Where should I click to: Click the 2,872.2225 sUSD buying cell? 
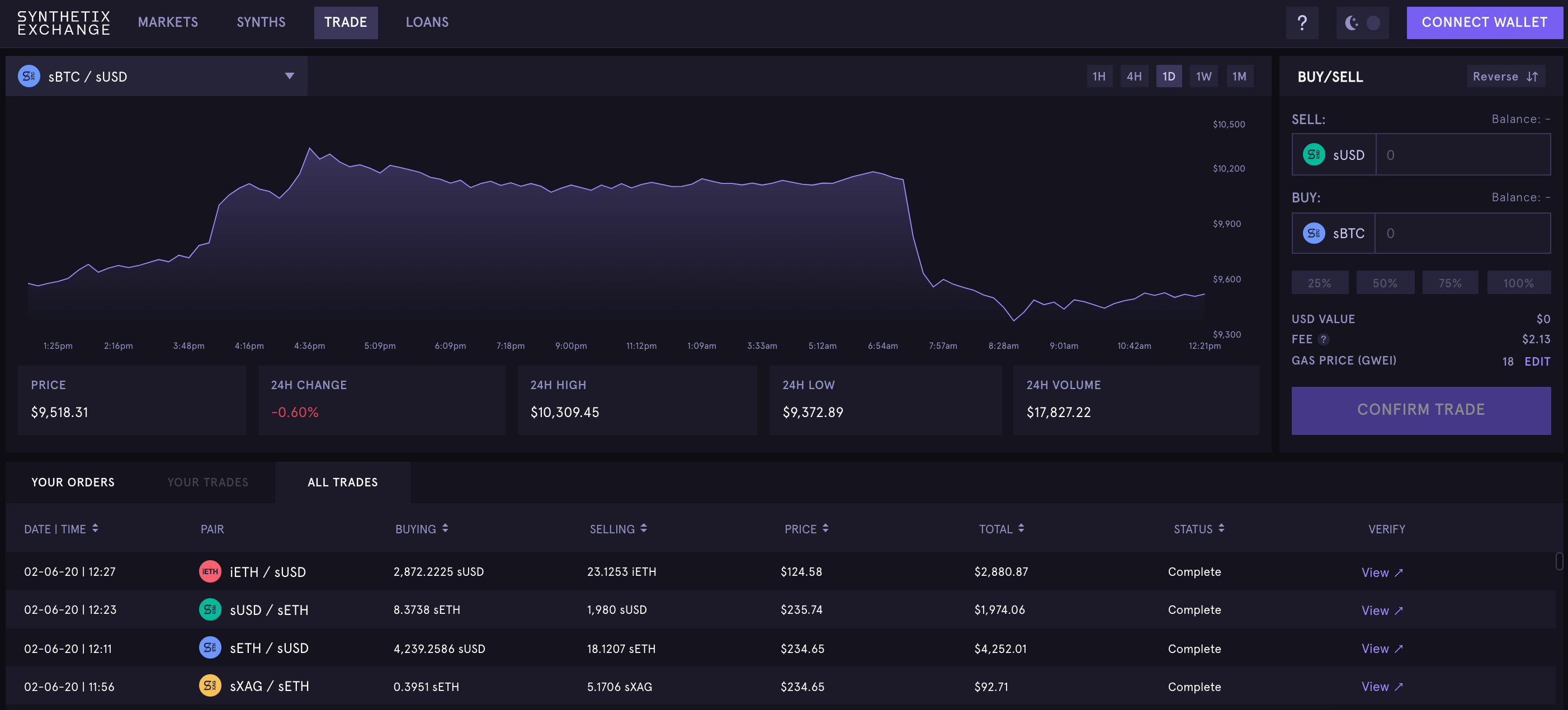pos(438,572)
